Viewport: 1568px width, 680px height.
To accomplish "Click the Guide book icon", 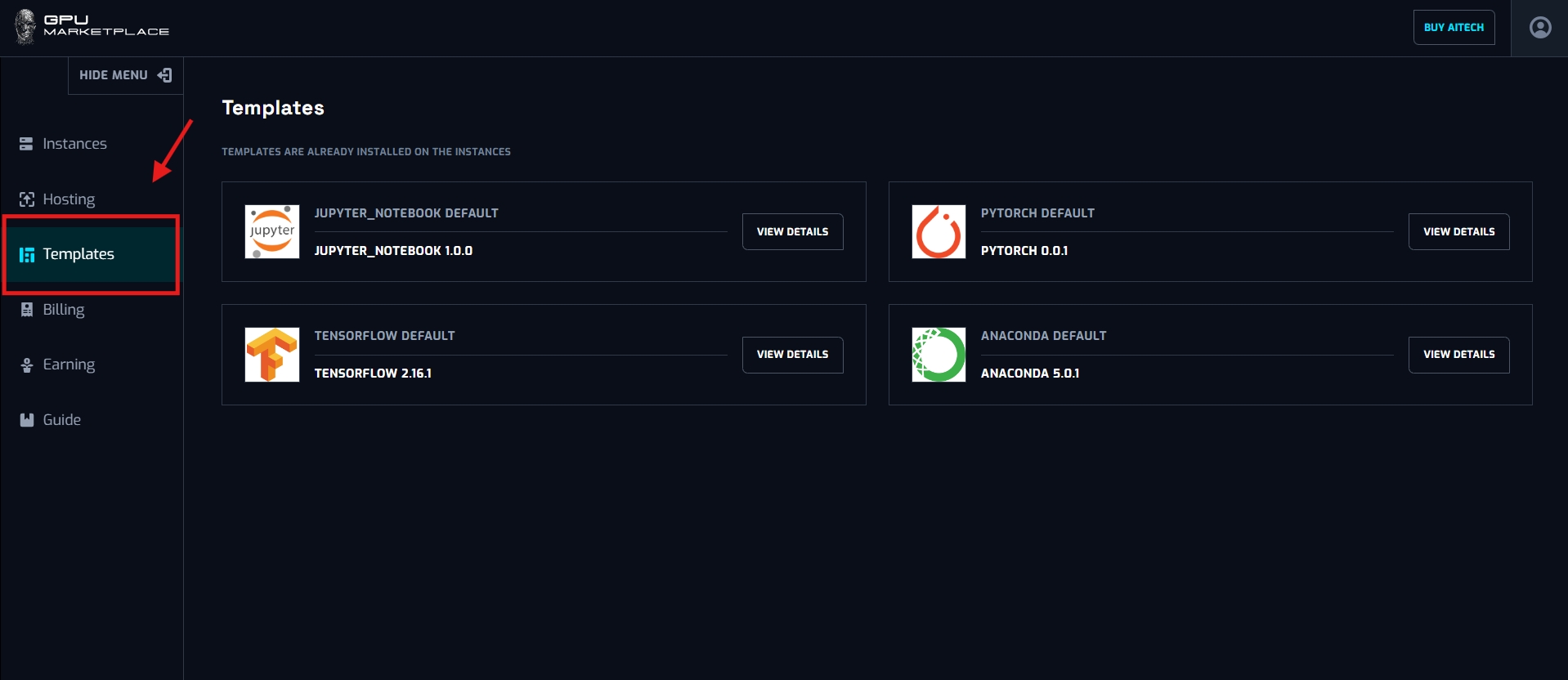I will 26,420.
